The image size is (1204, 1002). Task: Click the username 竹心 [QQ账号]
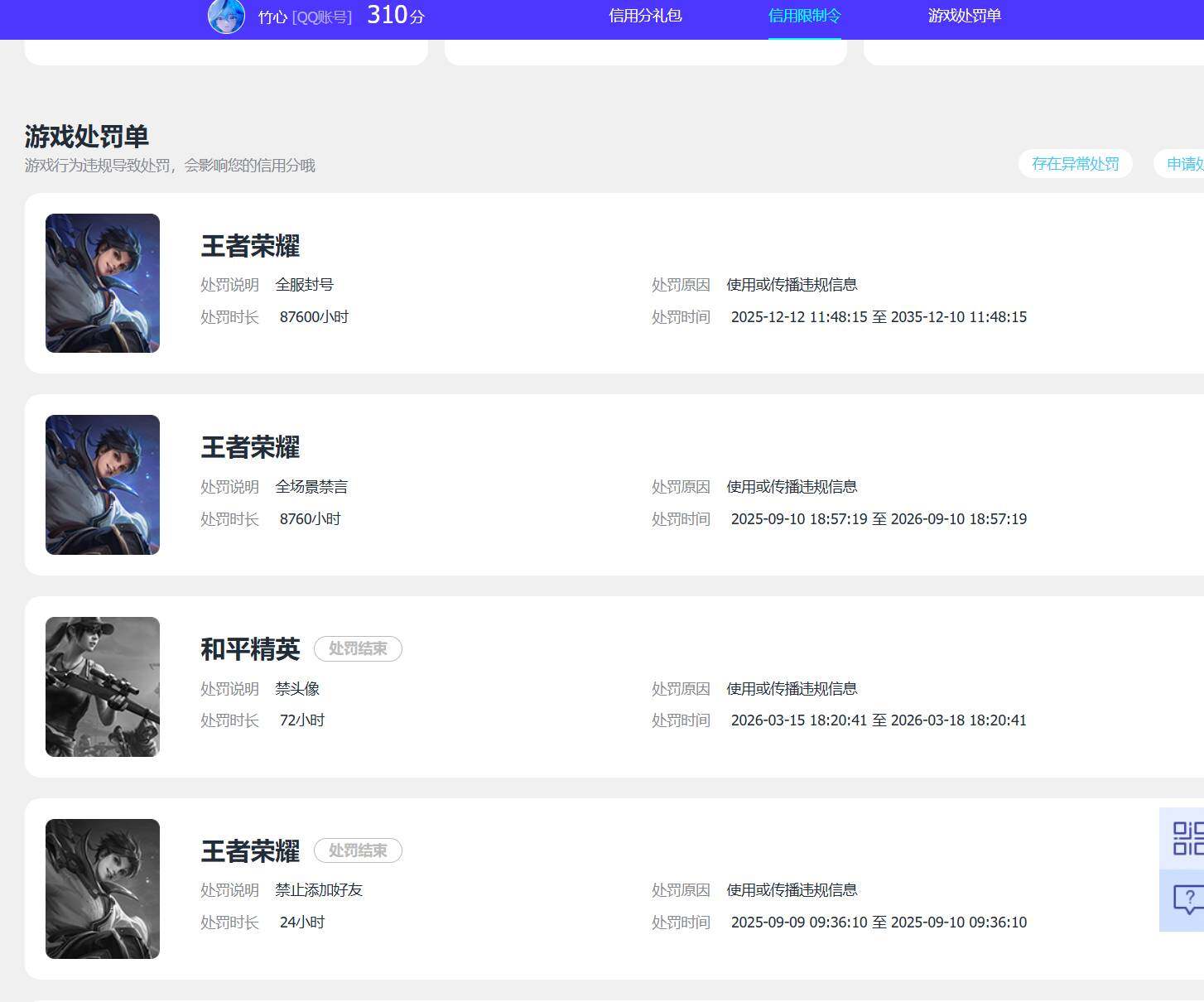[x=305, y=17]
